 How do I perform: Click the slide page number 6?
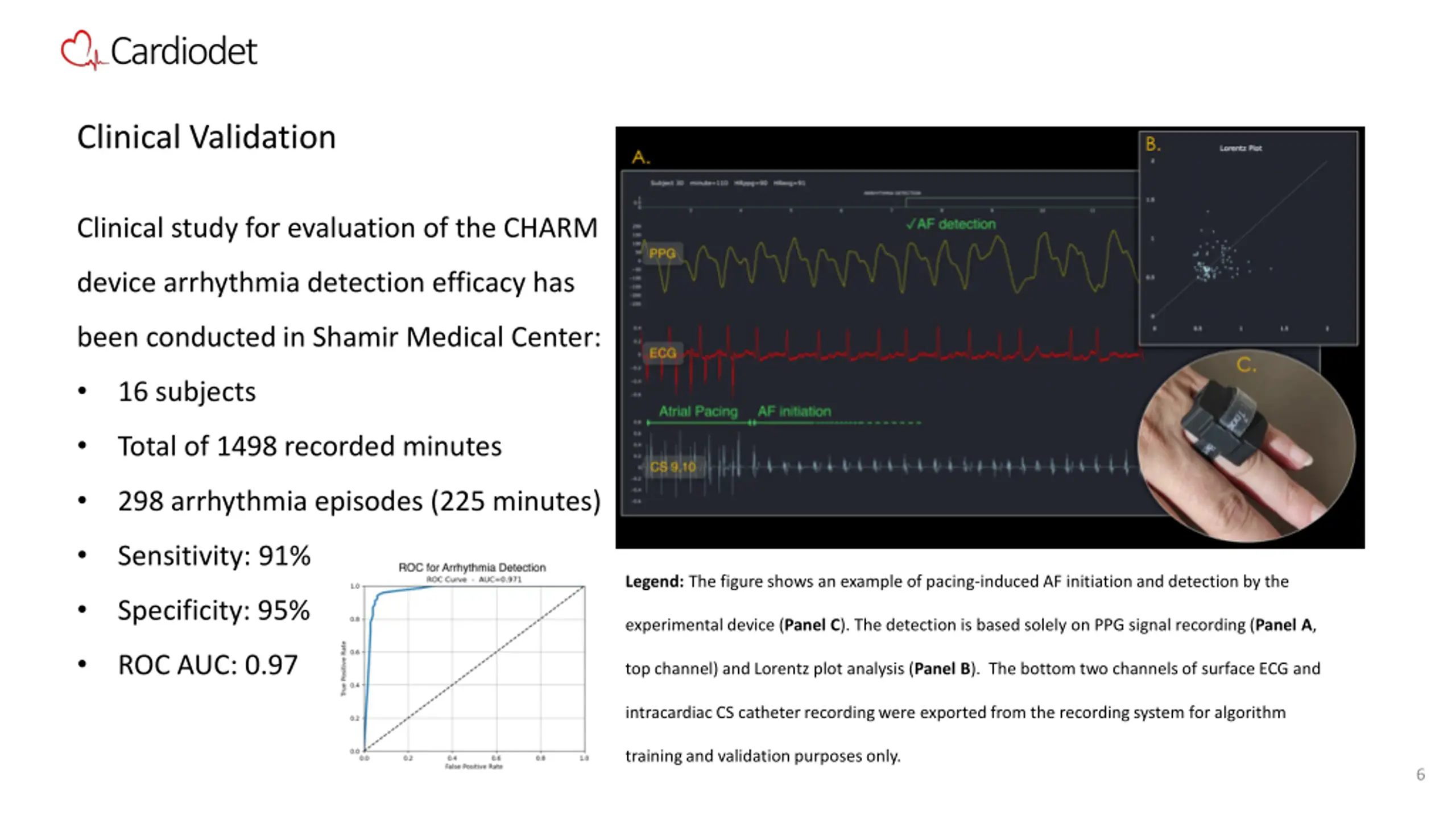1420,775
